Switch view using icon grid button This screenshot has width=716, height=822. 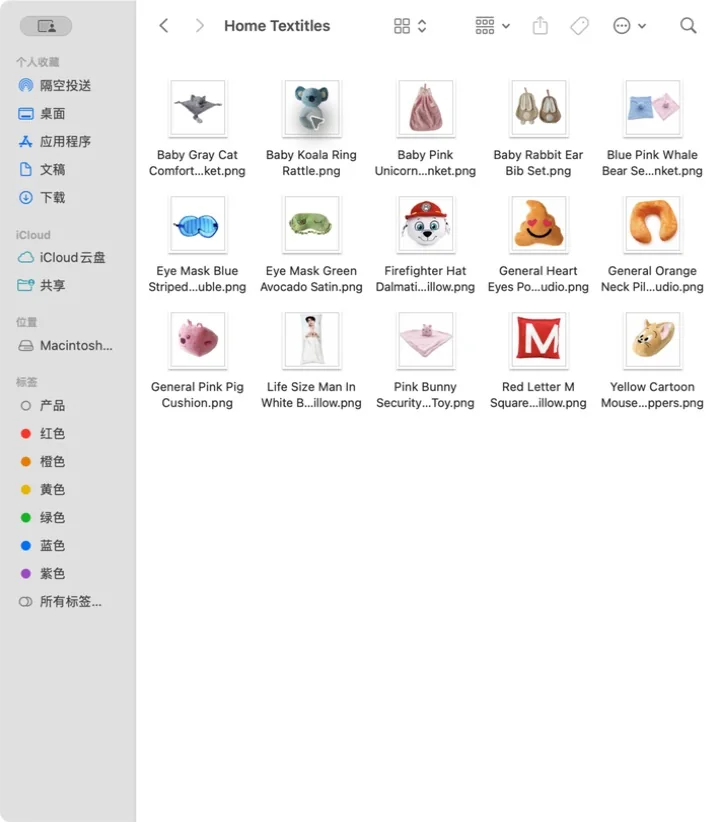[x=402, y=26]
